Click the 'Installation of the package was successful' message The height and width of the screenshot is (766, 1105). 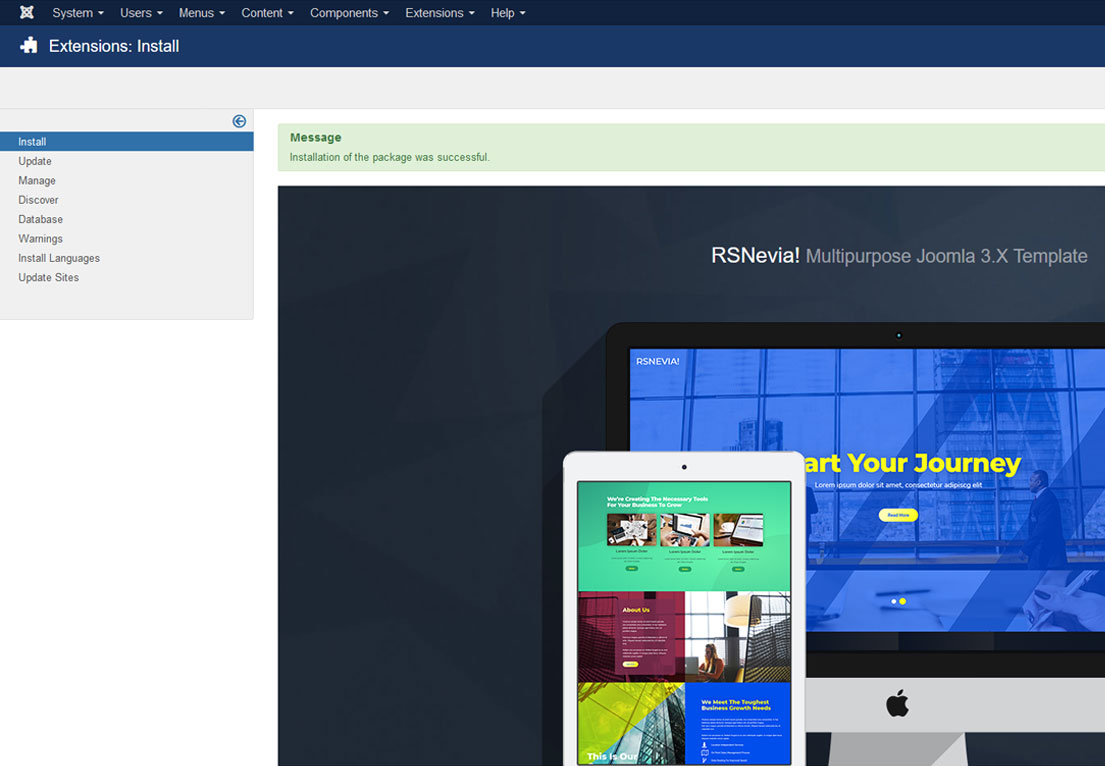point(390,157)
